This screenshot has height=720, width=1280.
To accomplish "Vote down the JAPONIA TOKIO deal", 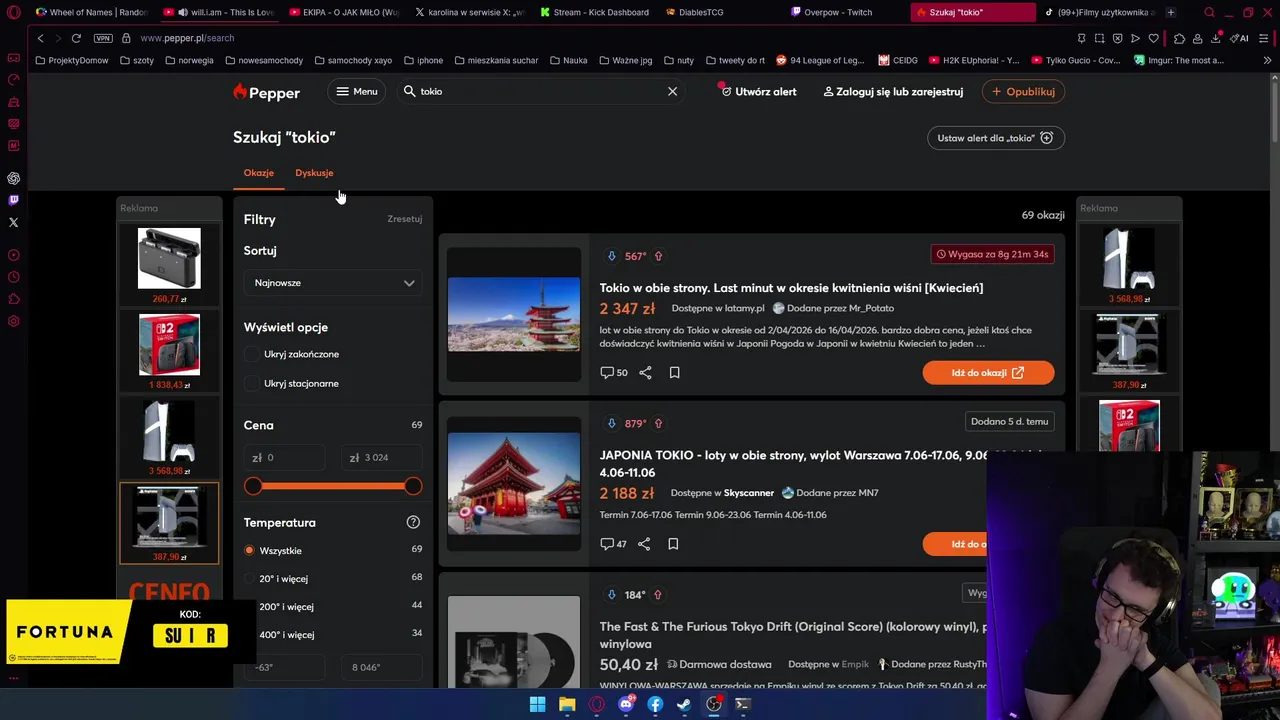I will tap(612, 423).
